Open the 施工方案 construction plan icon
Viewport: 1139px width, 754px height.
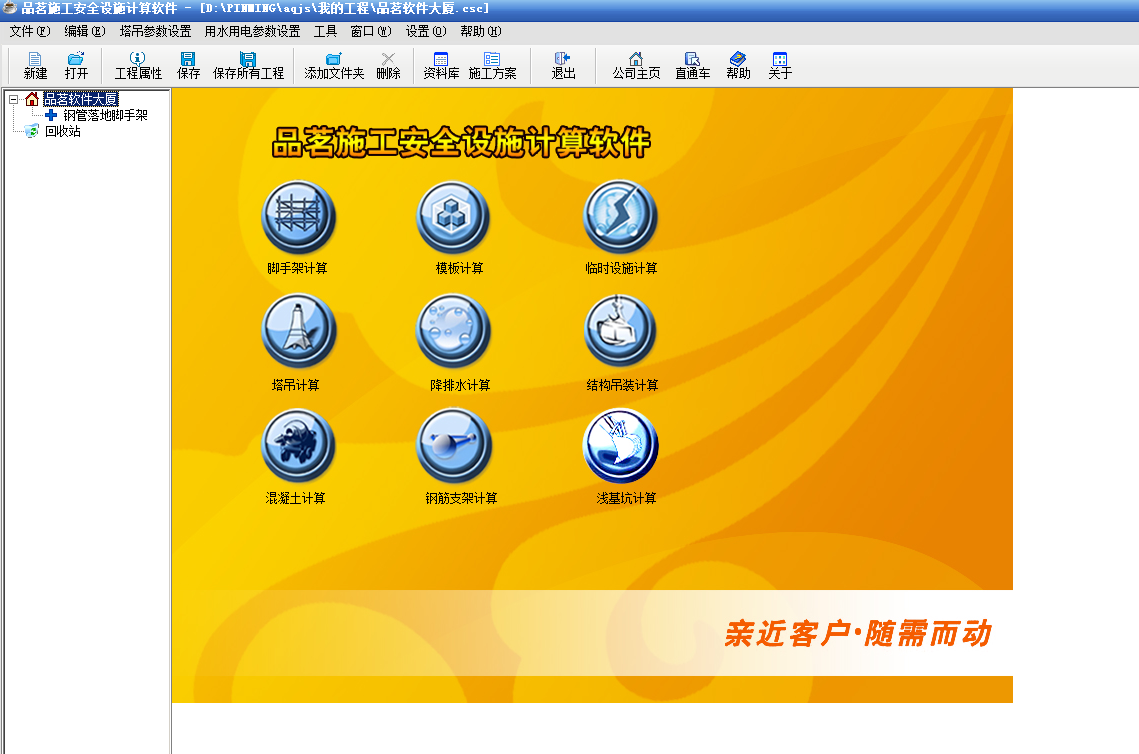pos(493,66)
